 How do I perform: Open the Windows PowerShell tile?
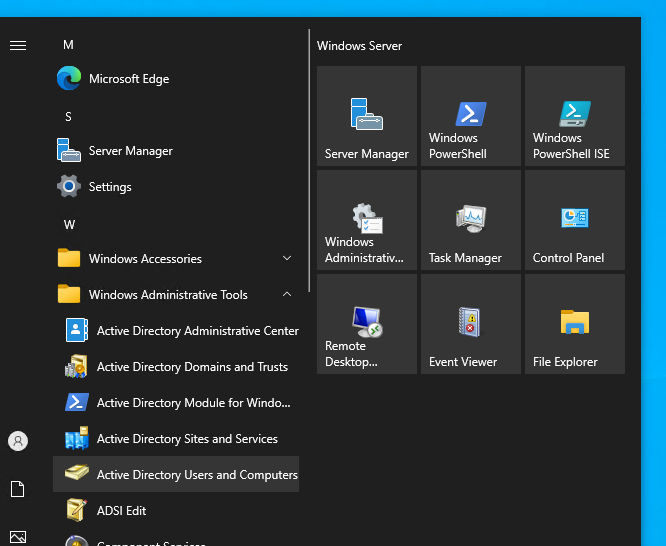click(471, 116)
